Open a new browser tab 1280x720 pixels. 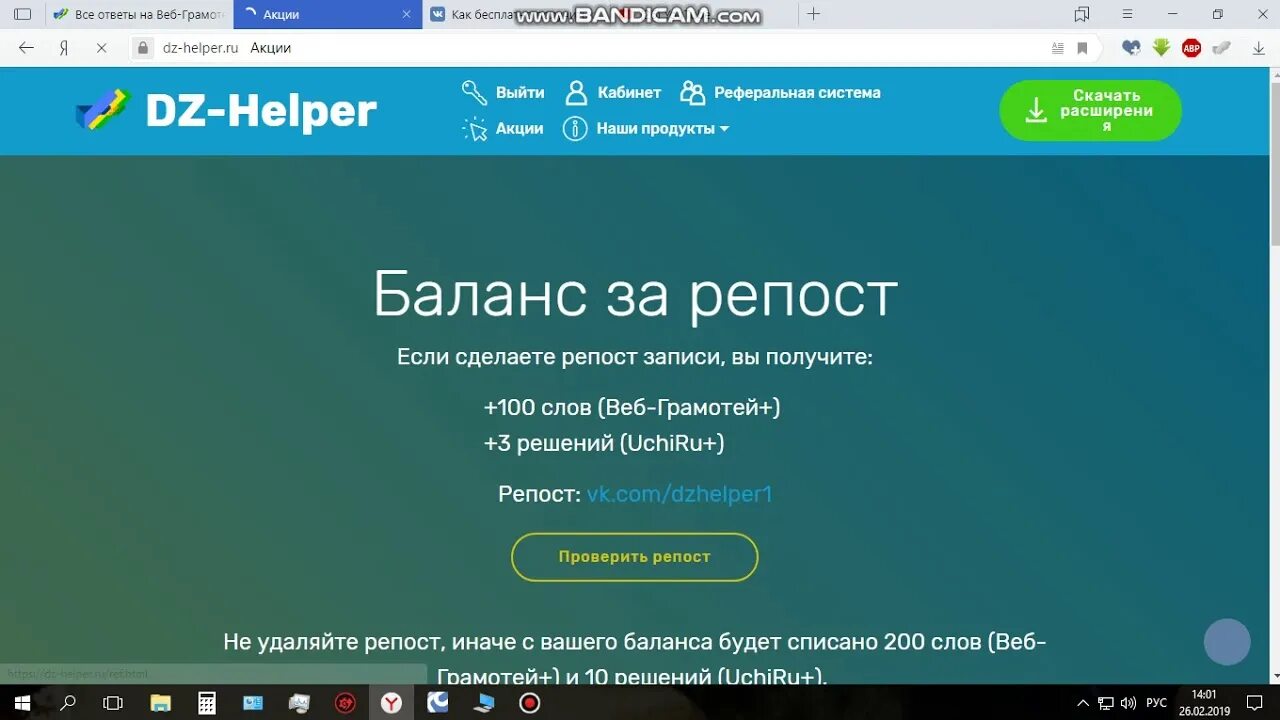(x=814, y=14)
